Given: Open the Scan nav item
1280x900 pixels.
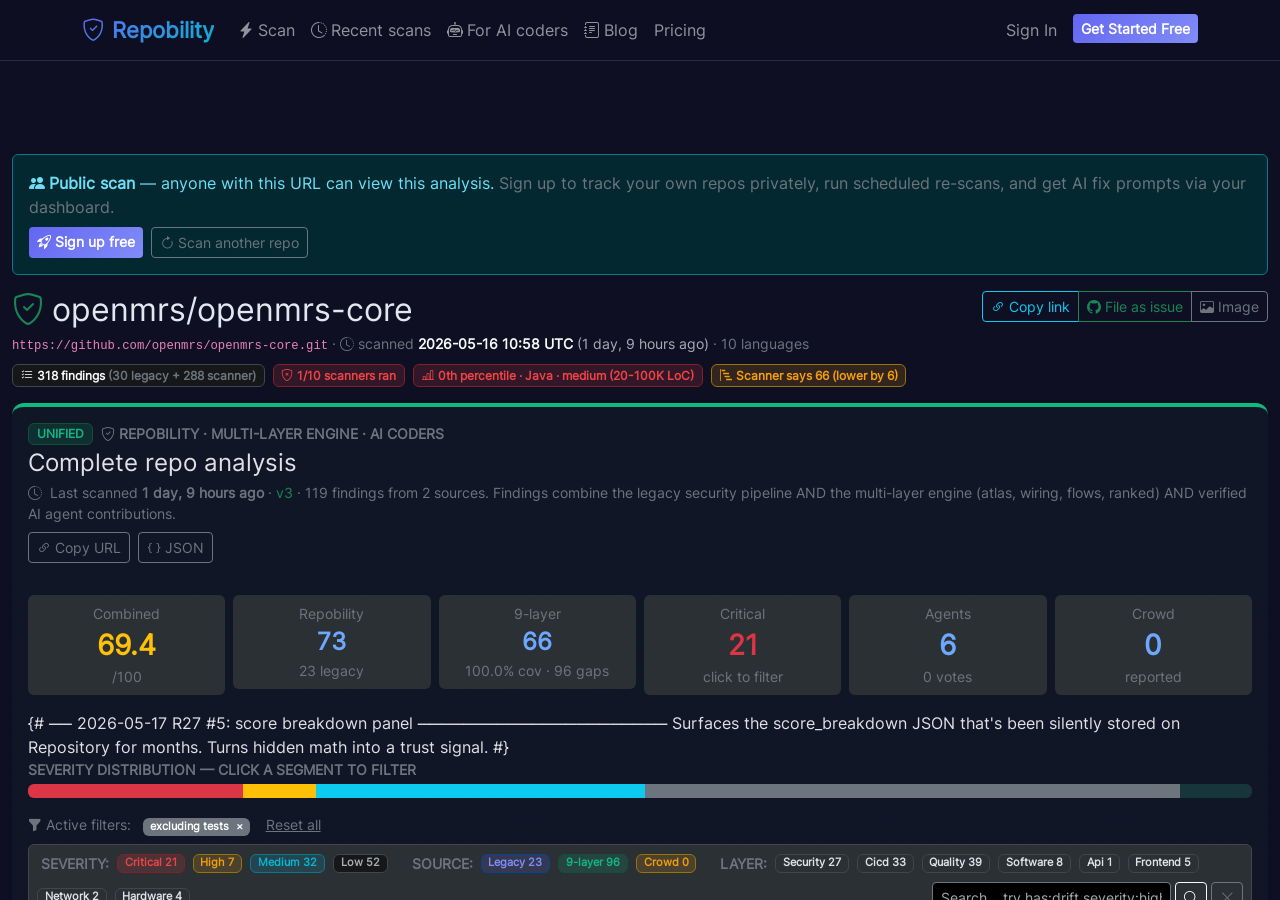Looking at the screenshot, I should point(267,30).
